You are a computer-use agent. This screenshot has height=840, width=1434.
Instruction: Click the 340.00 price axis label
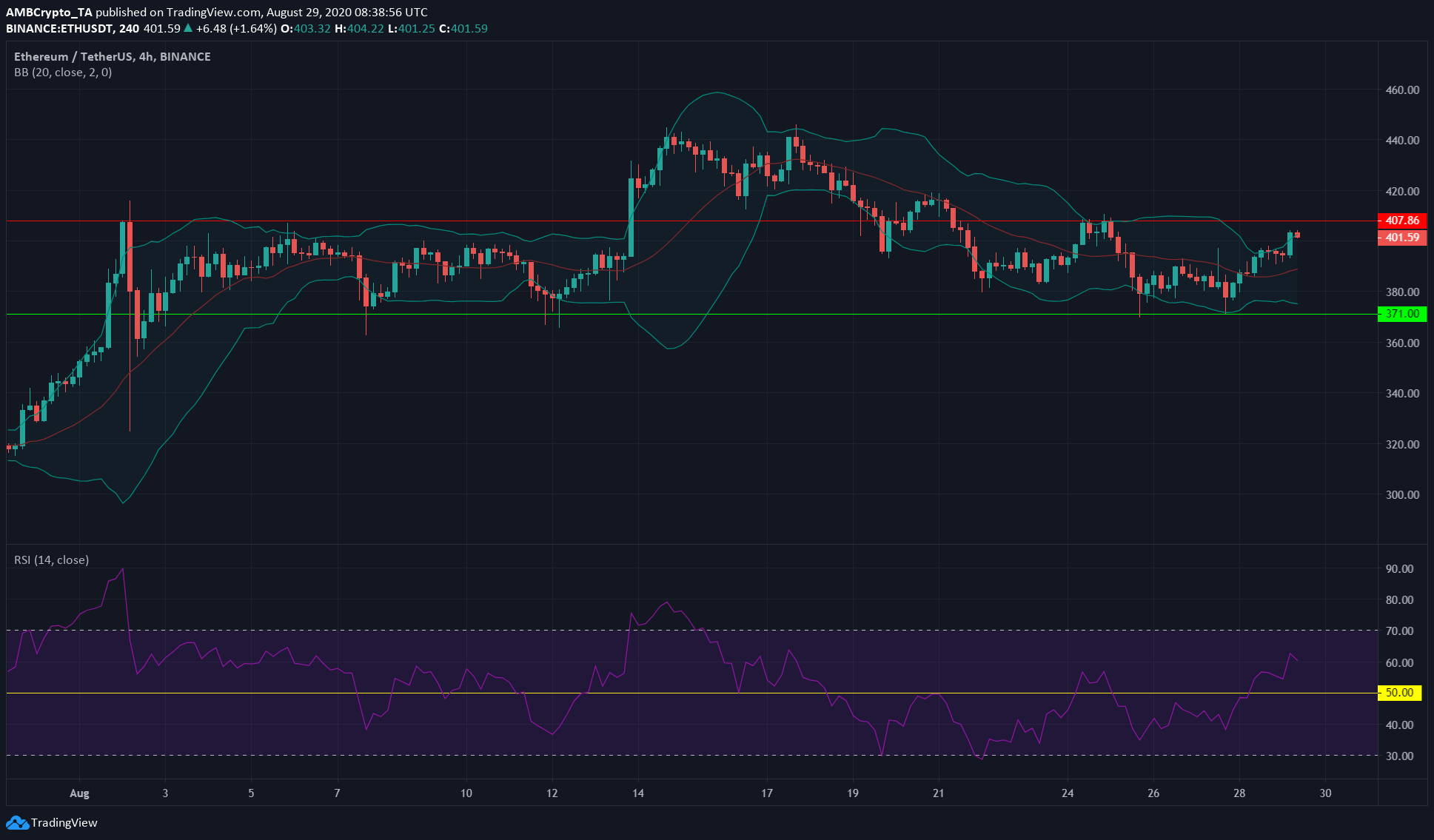click(x=1402, y=394)
